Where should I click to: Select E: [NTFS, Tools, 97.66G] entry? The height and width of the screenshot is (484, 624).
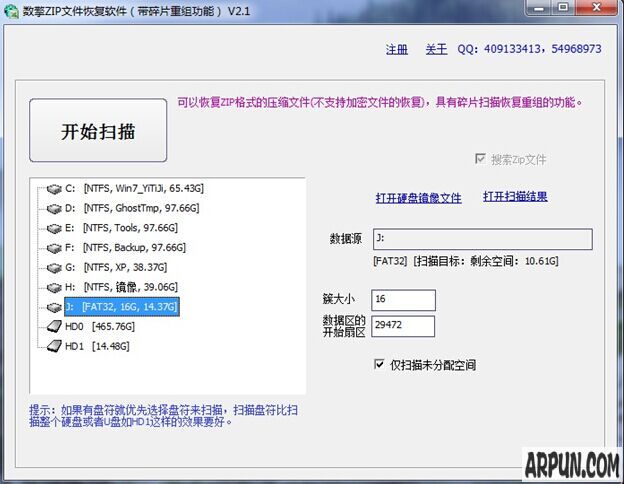[x=121, y=228]
